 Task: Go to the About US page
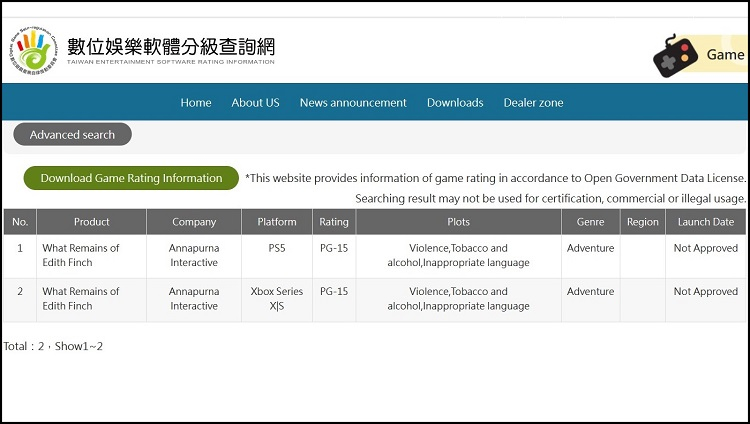tap(255, 103)
